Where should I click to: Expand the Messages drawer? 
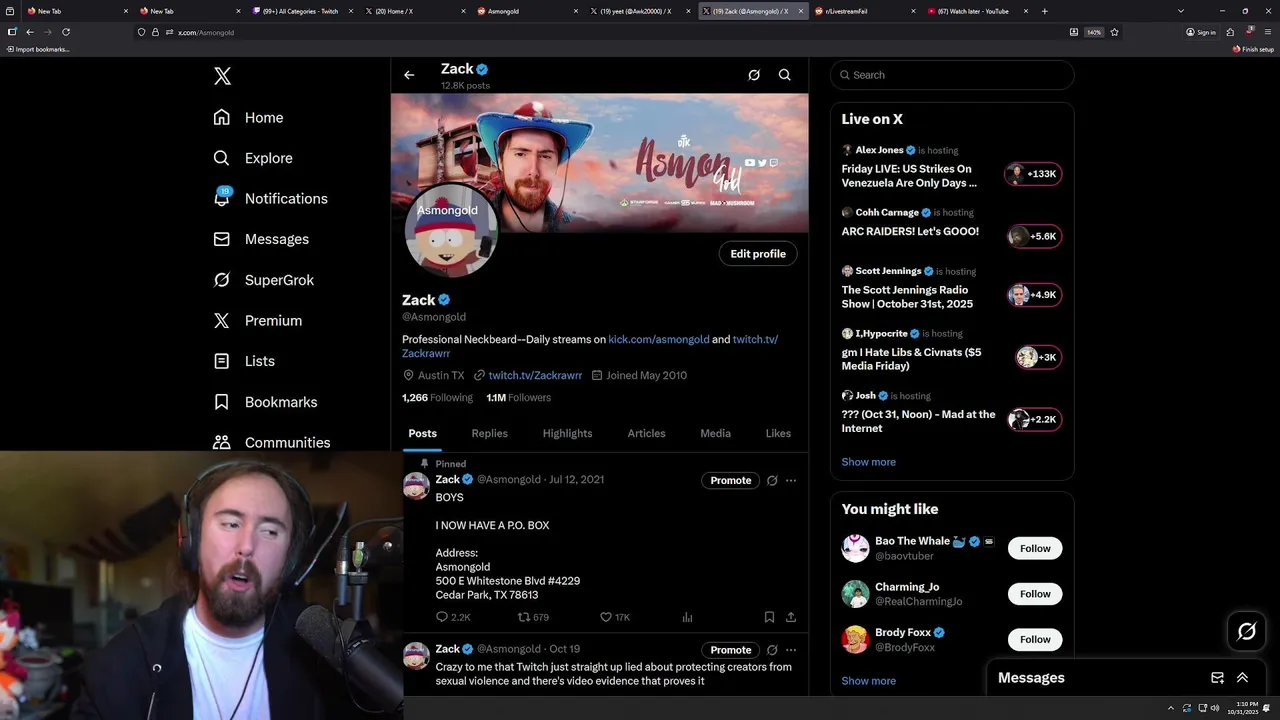pos(1242,678)
